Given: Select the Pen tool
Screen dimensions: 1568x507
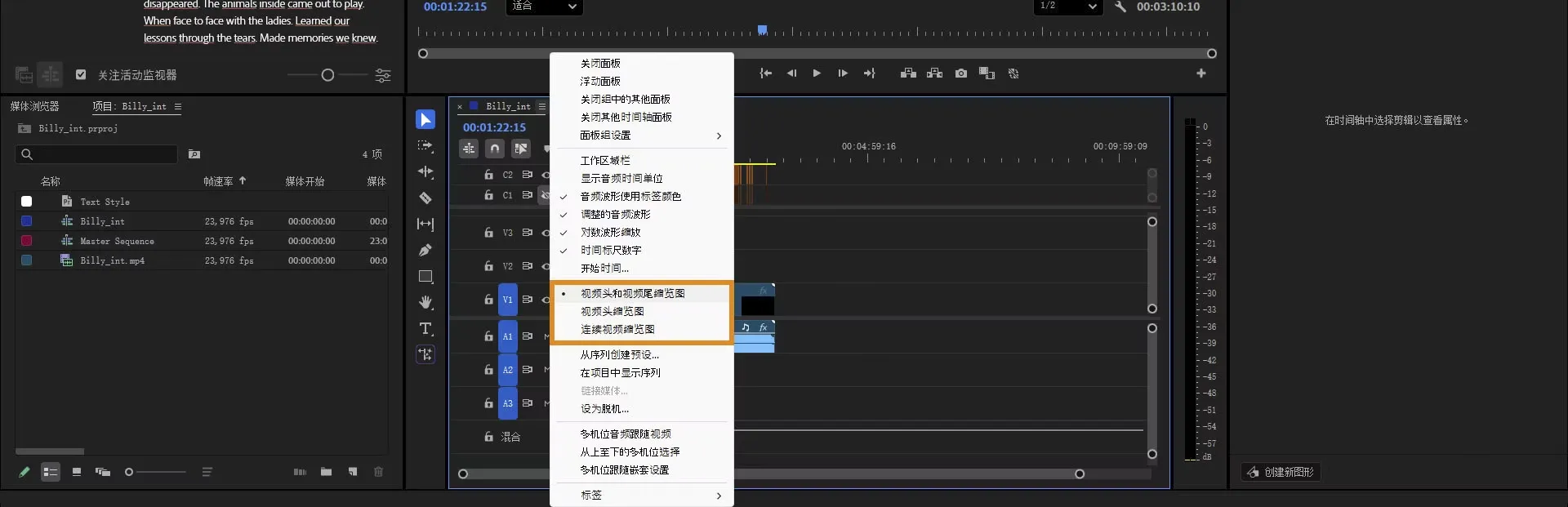Looking at the screenshot, I should click(425, 251).
